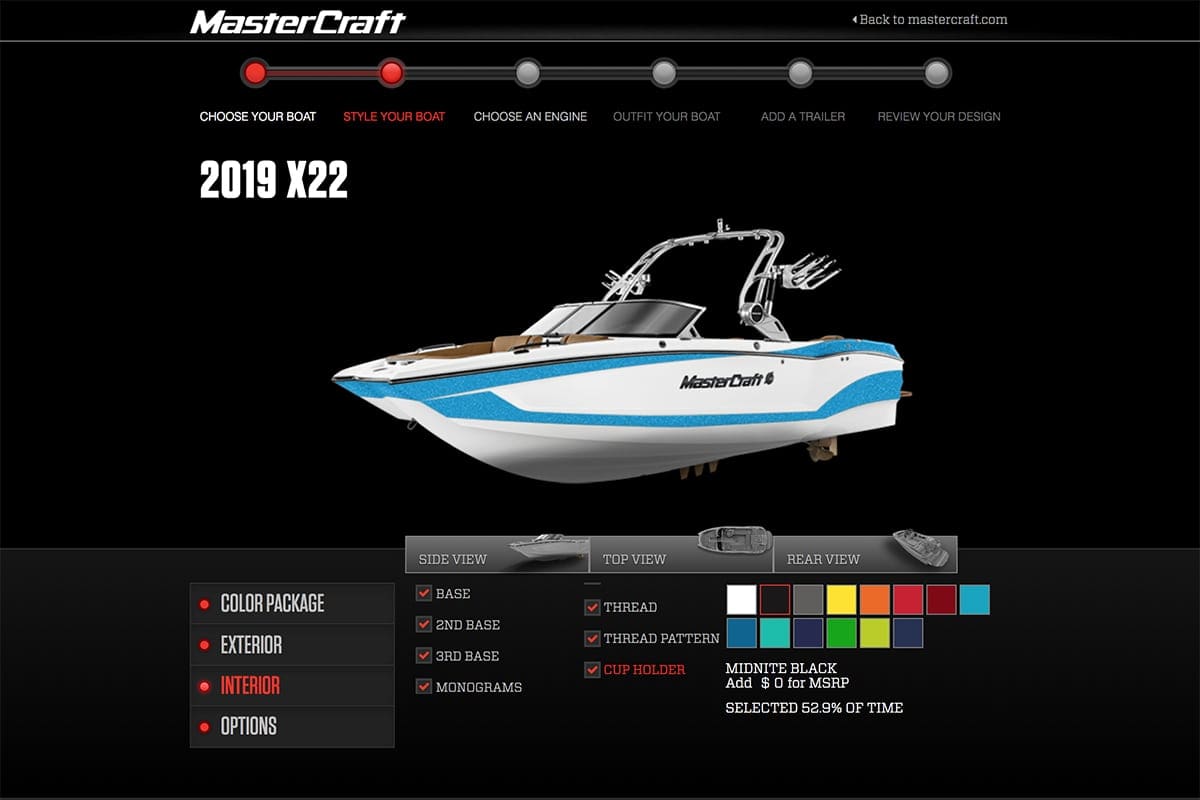Click the boat preview image
This screenshot has width=1200, height=800.
click(x=620, y=352)
